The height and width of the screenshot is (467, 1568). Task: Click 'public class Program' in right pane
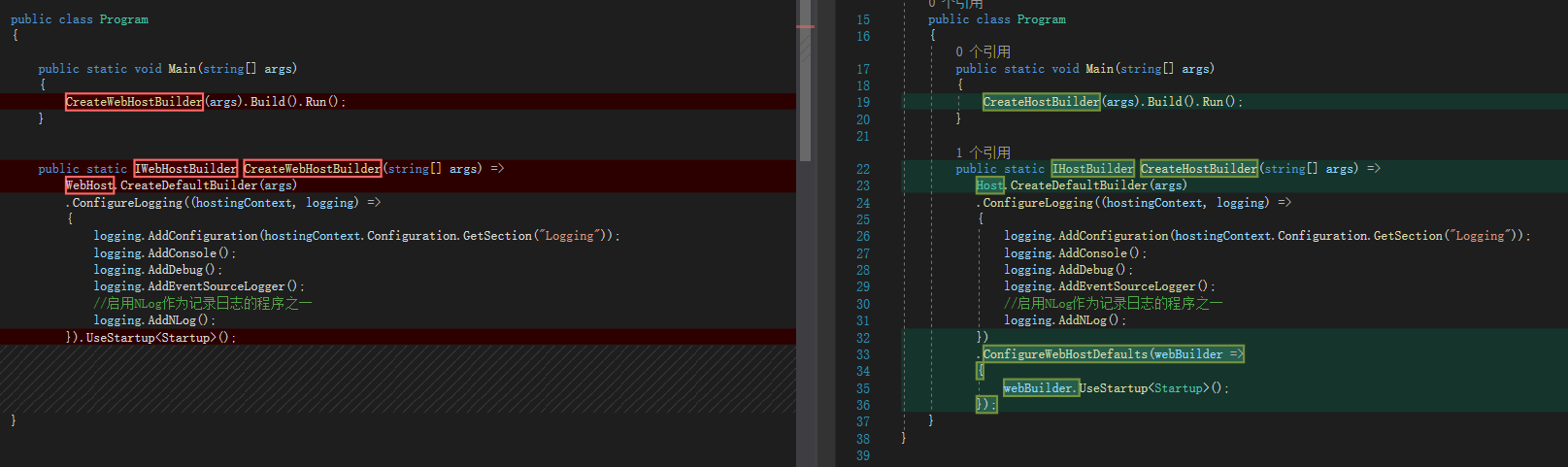point(997,19)
